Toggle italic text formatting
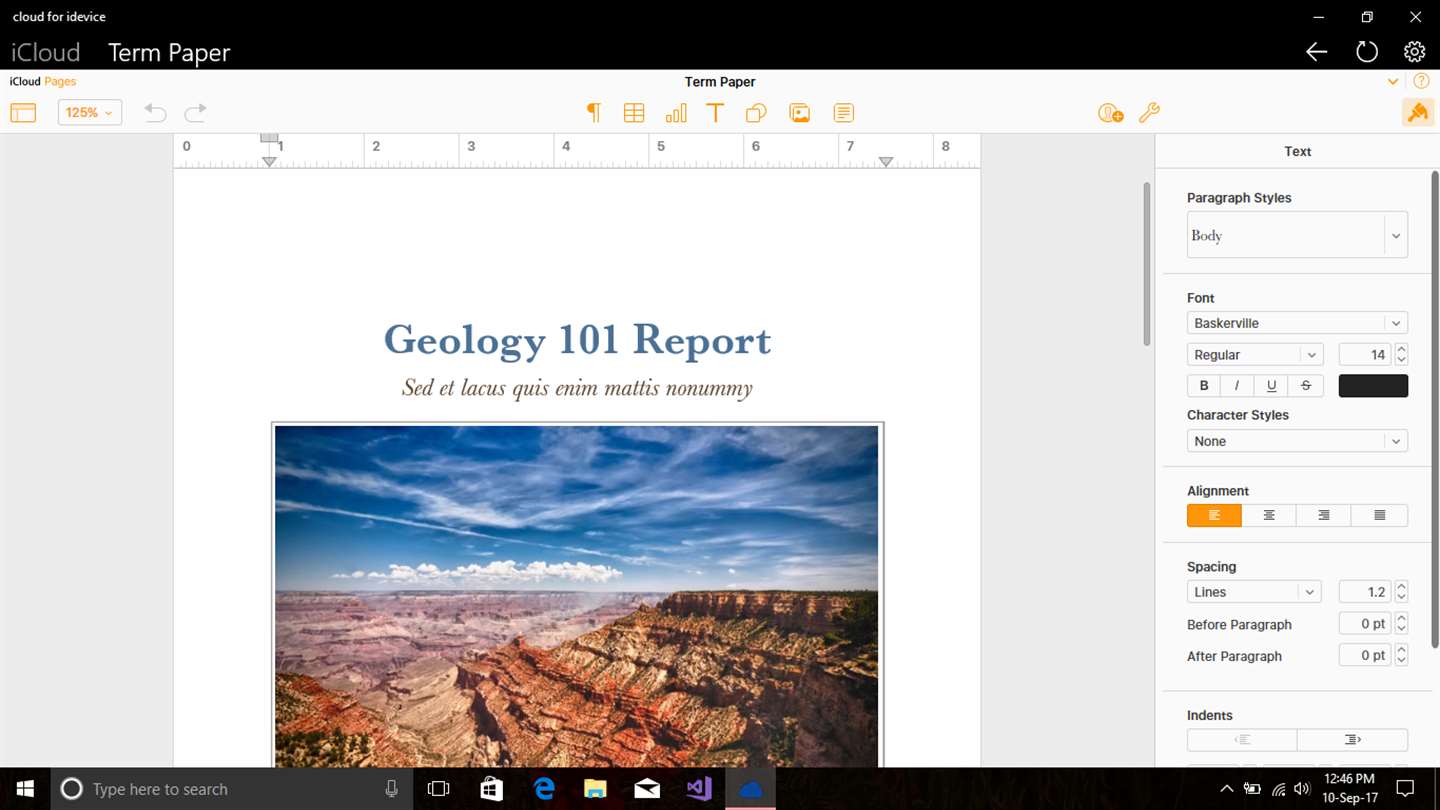This screenshot has width=1440, height=810. (1237, 386)
